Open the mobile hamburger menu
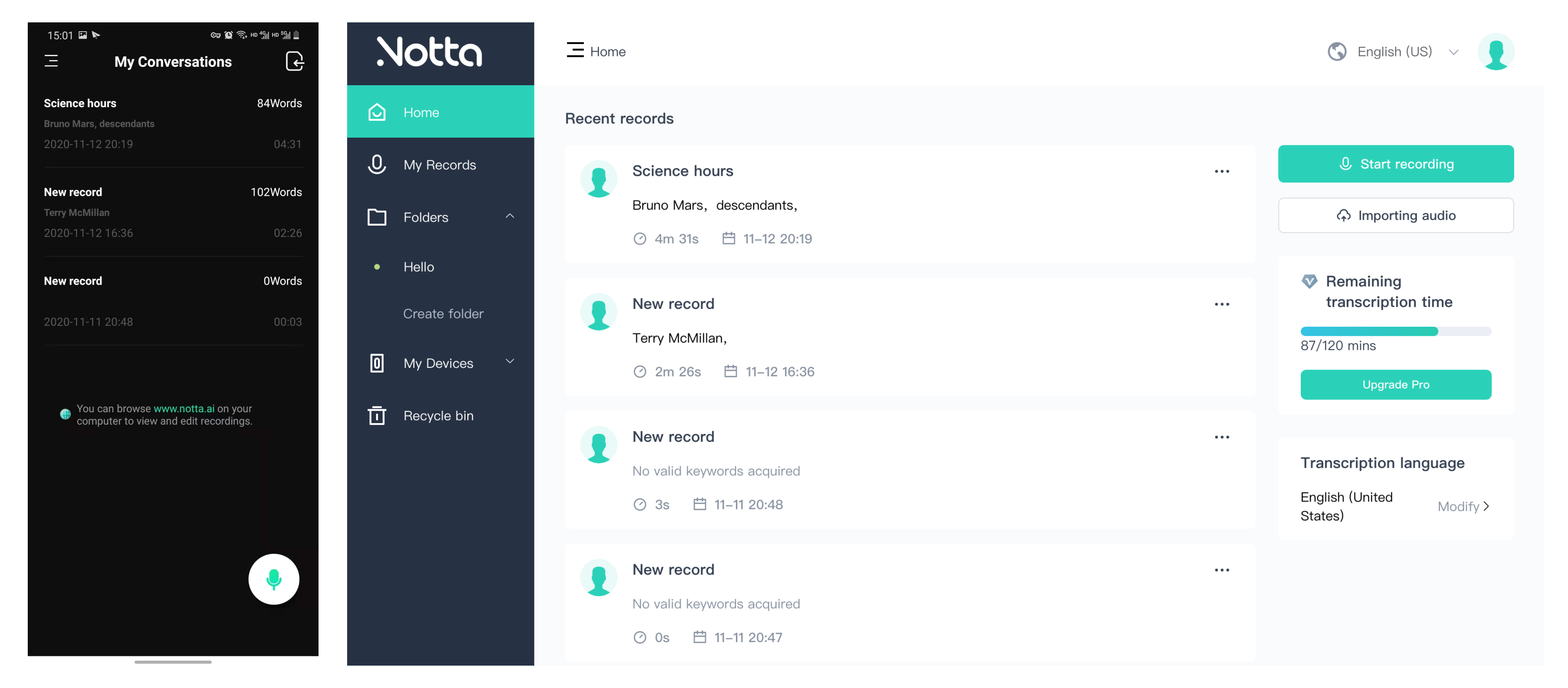Viewport: 1568px width, 688px height. click(51, 61)
